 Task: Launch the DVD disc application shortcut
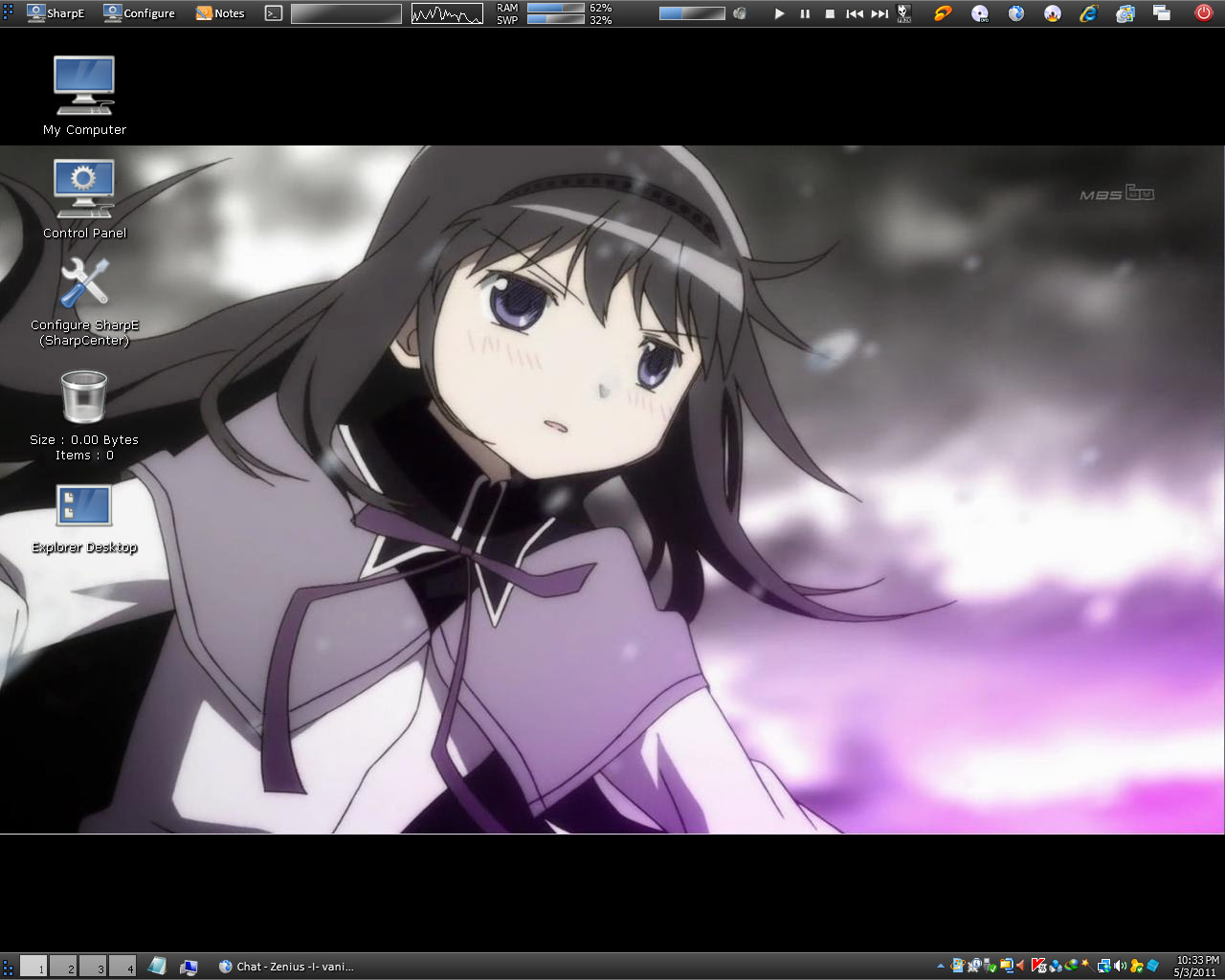pos(980,13)
